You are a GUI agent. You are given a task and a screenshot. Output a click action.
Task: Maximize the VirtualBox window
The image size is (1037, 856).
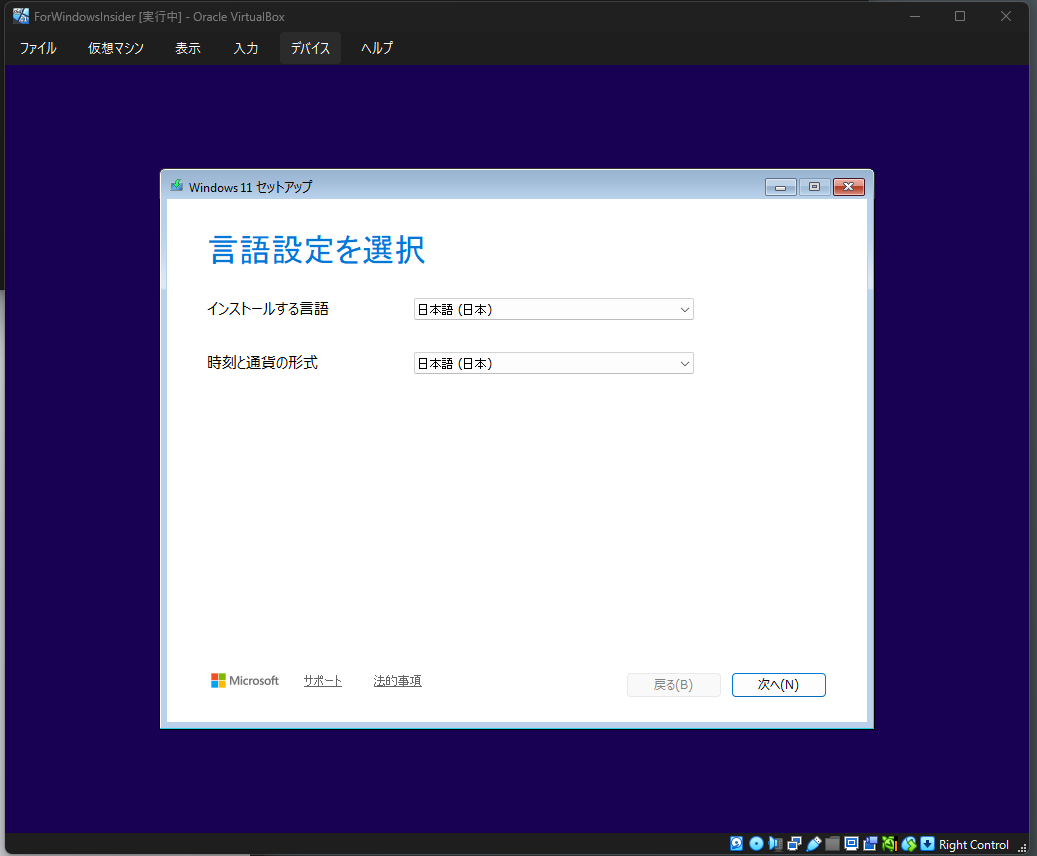960,16
